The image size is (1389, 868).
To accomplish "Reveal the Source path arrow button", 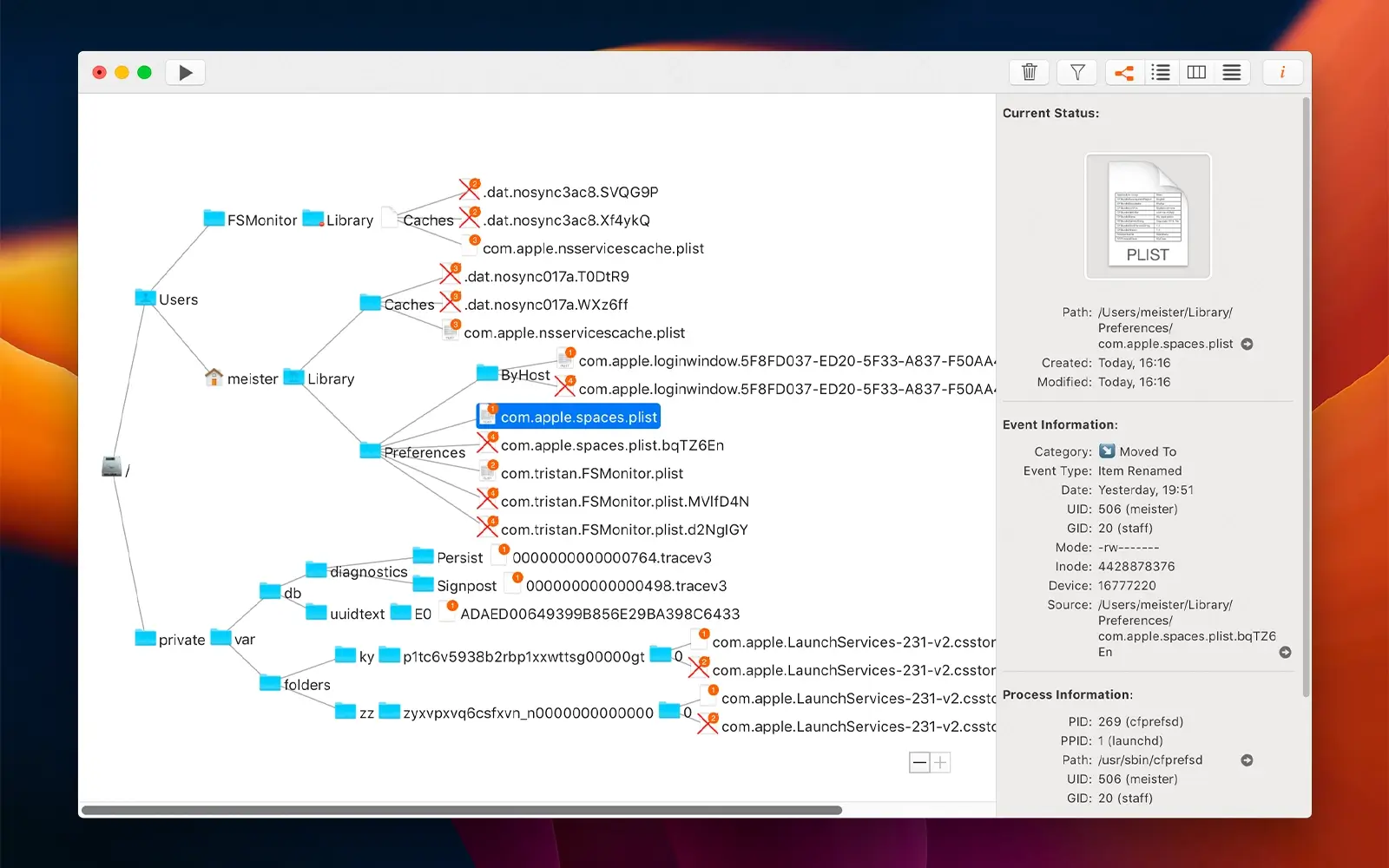I will (x=1285, y=652).
